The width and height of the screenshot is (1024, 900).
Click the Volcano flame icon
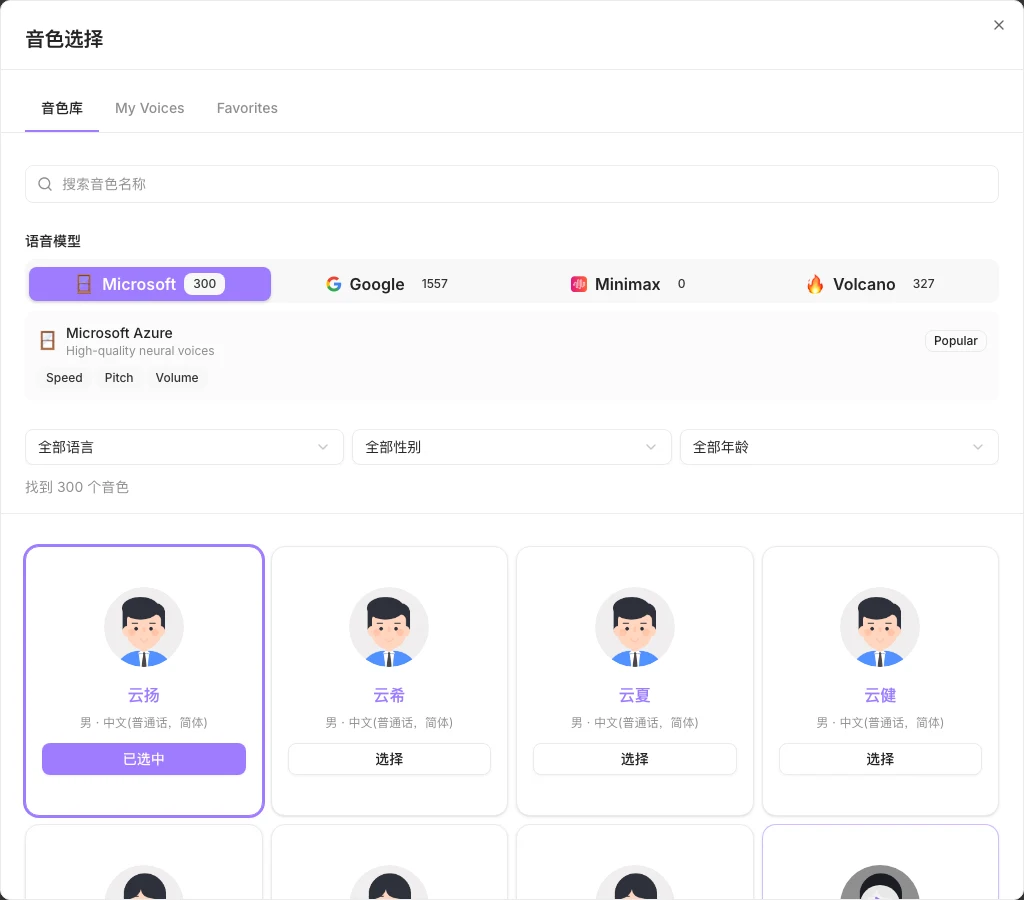tap(815, 284)
